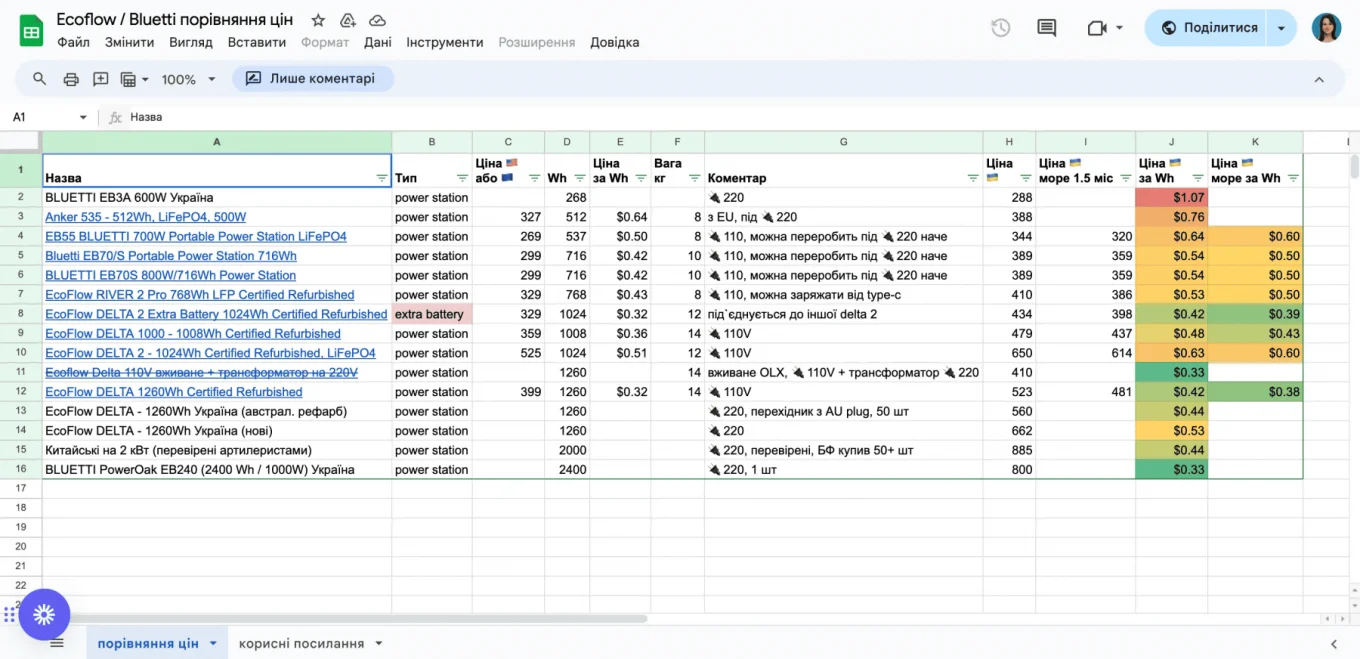
Task: Collapse the toolbar with the chevron arrow
Action: click(x=1319, y=79)
